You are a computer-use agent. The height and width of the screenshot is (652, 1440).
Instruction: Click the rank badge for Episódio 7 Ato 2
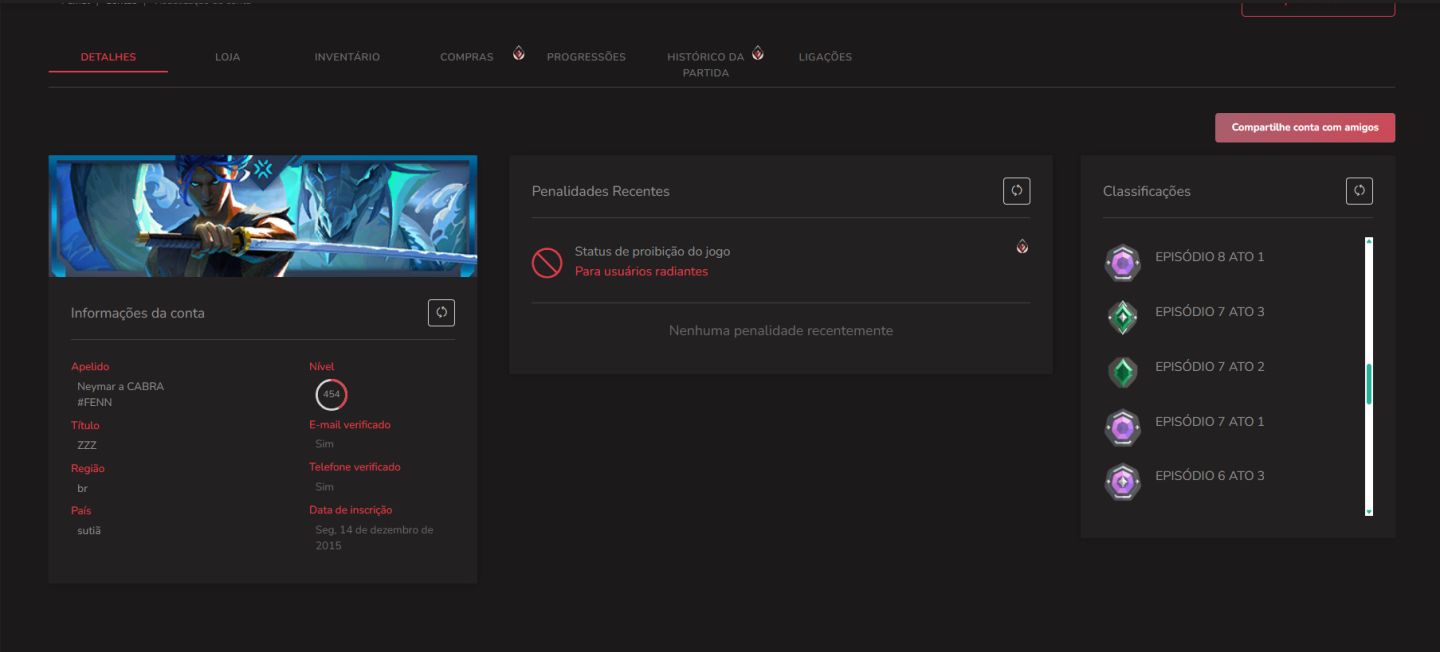pos(1123,373)
